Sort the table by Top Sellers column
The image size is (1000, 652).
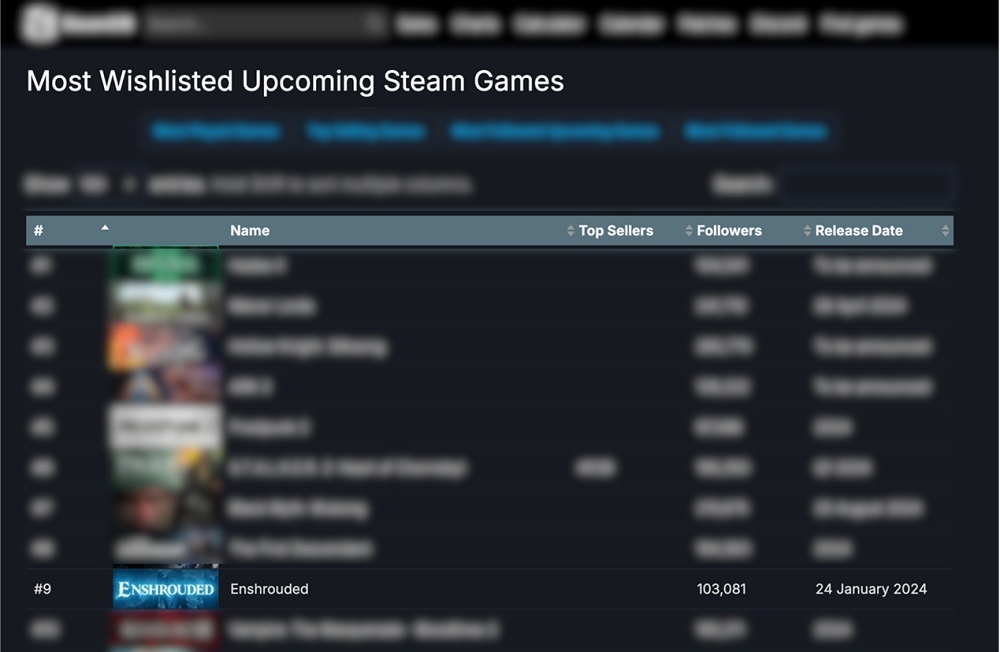click(x=616, y=231)
